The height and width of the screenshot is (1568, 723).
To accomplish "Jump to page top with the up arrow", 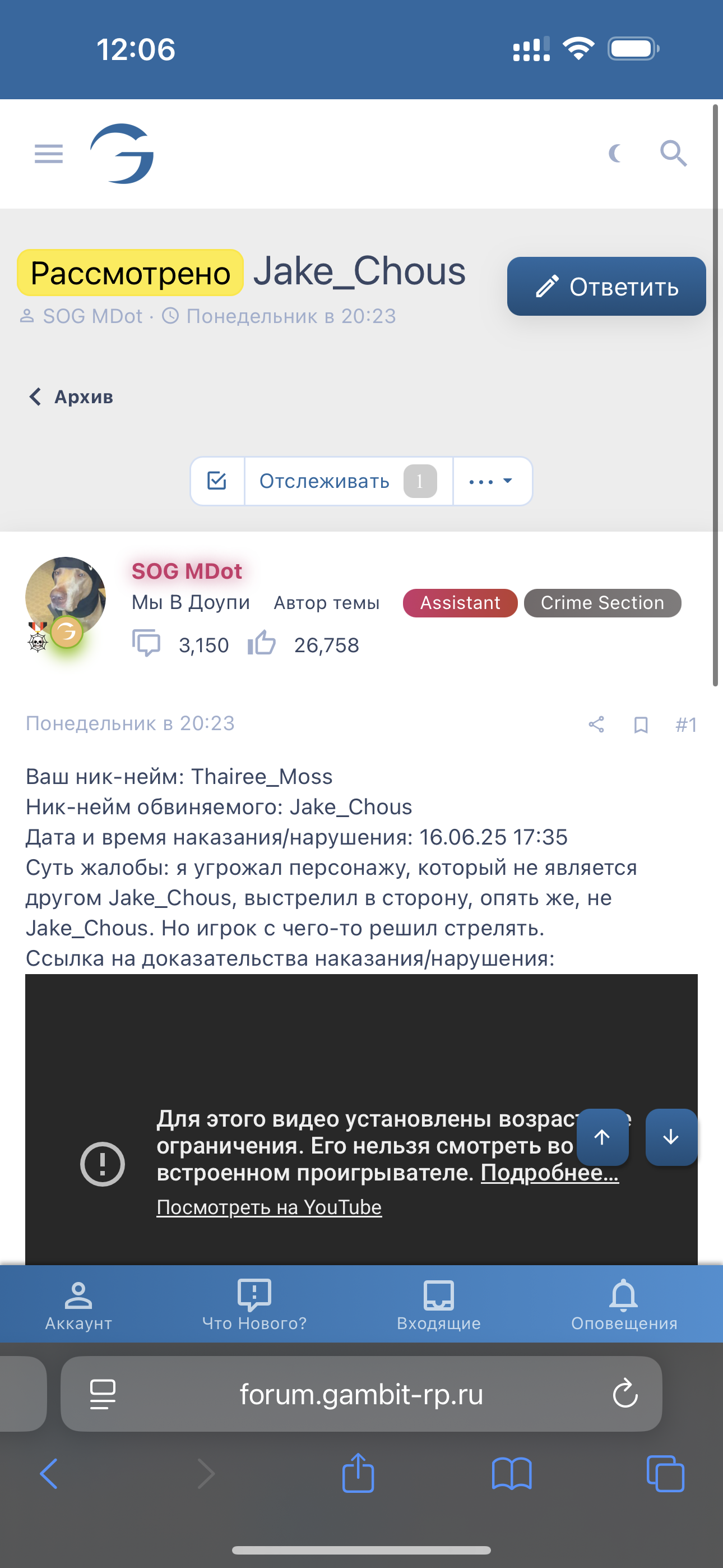I will coord(602,1137).
